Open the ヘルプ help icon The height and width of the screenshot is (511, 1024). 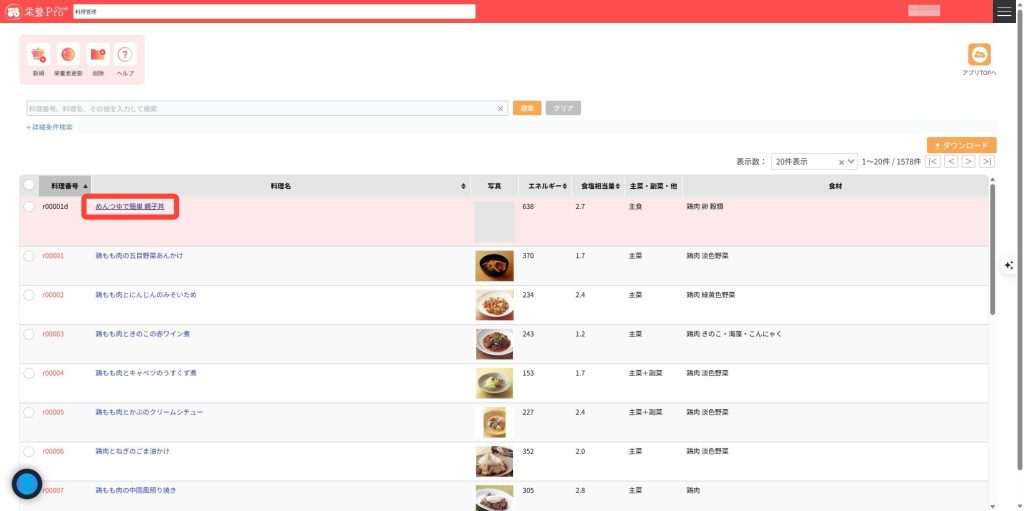pos(125,55)
